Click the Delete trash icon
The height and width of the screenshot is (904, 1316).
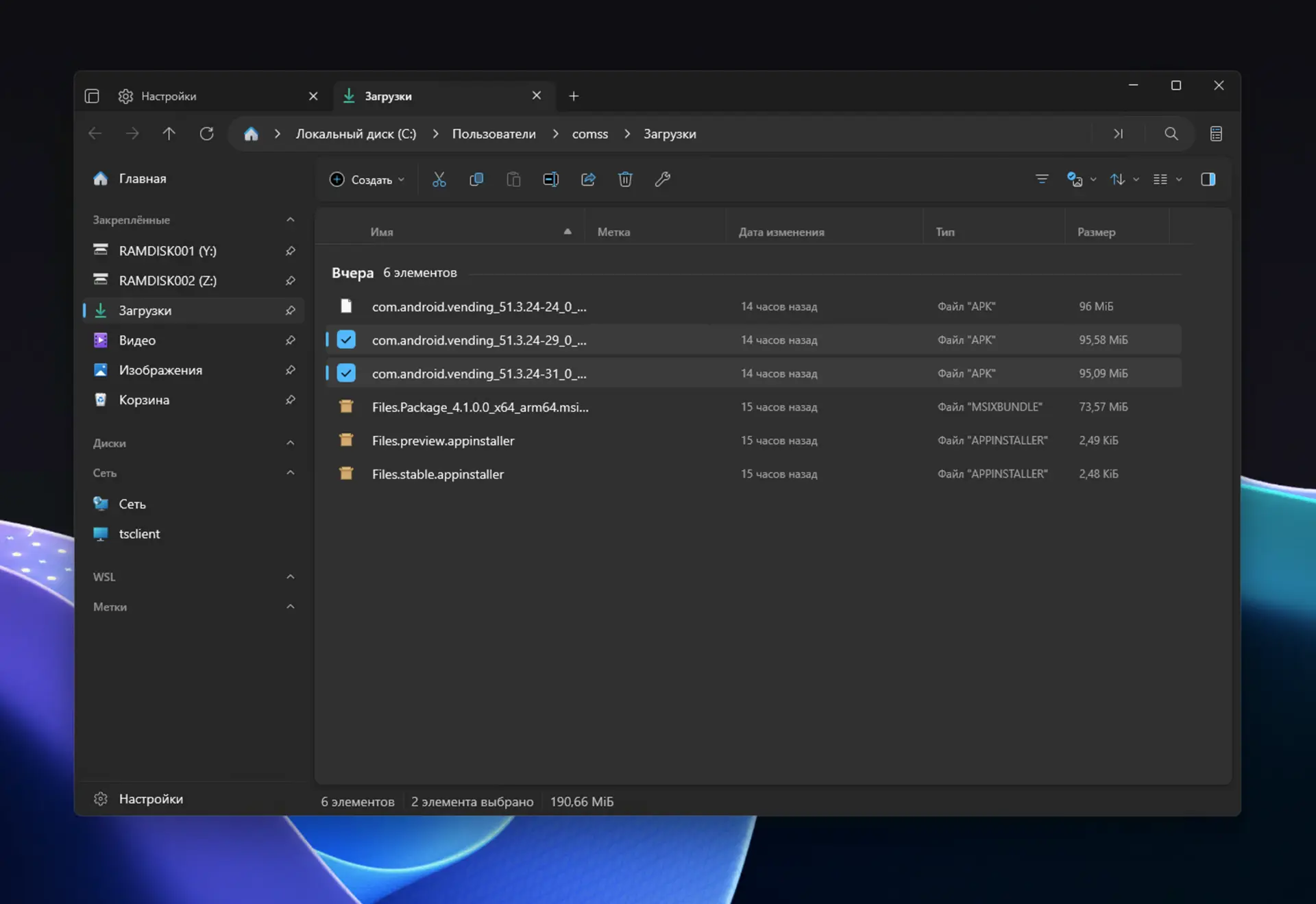coord(625,180)
